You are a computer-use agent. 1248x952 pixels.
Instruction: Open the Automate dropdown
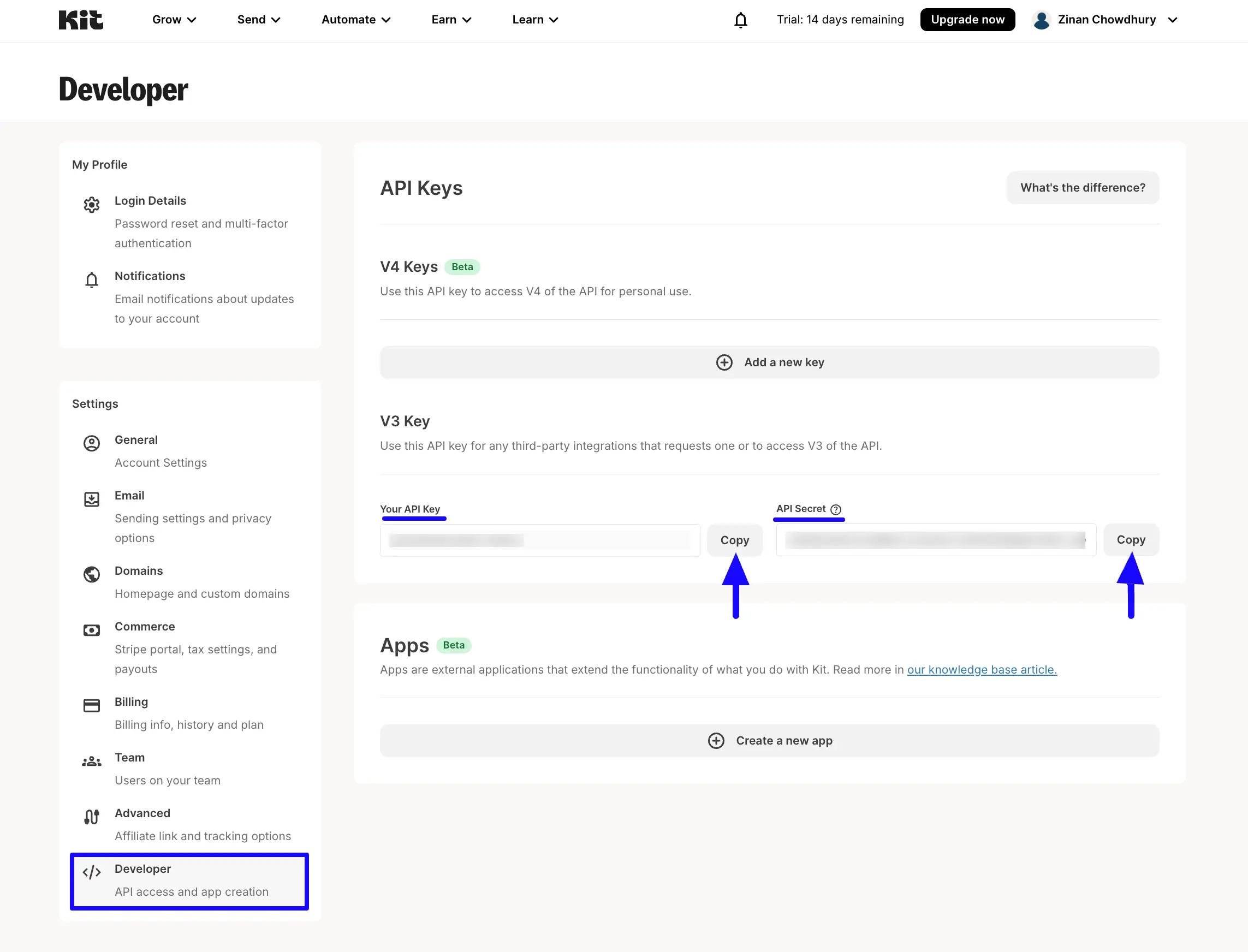(x=355, y=19)
